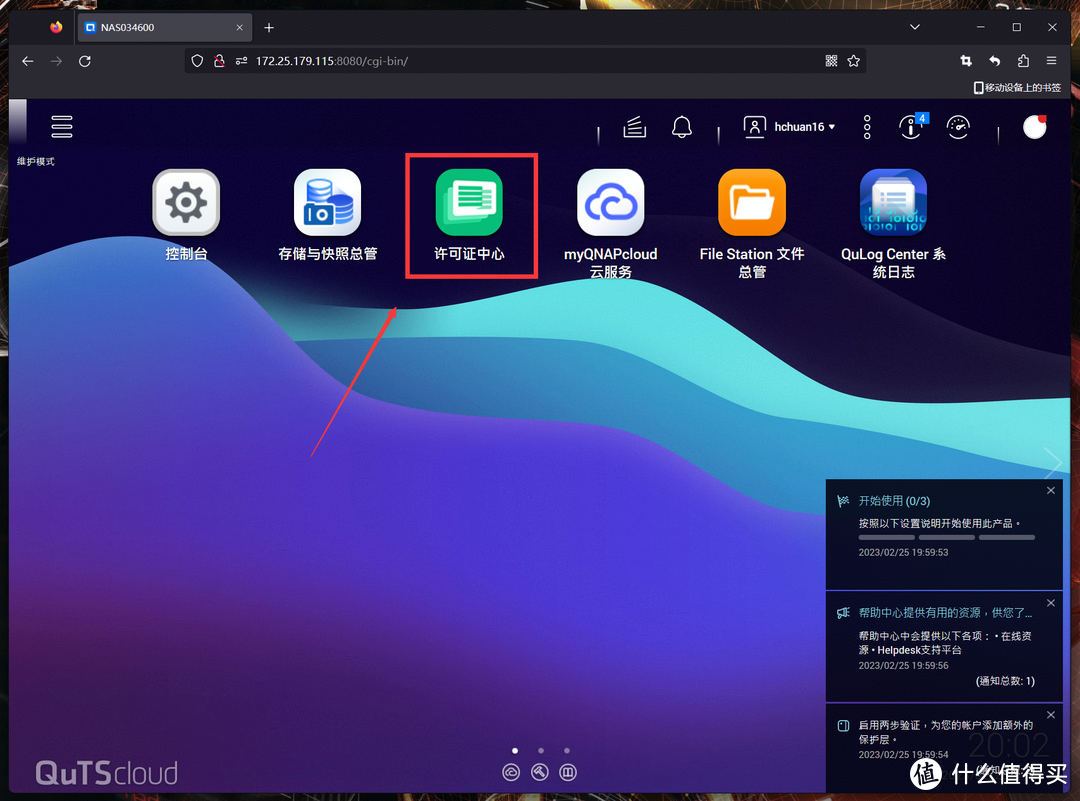Select the second desktop page dot
This screenshot has width=1080, height=801.
[x=541, y=751]
